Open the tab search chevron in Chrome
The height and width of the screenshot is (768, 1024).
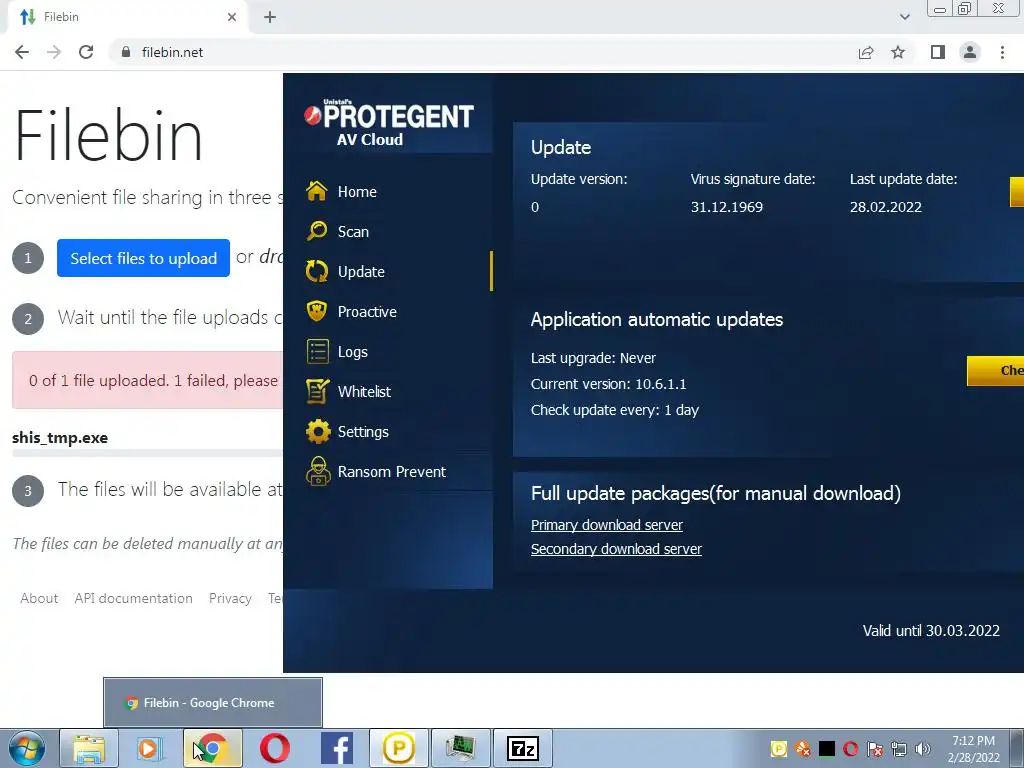pyautogui.click(x=904, y=17)
